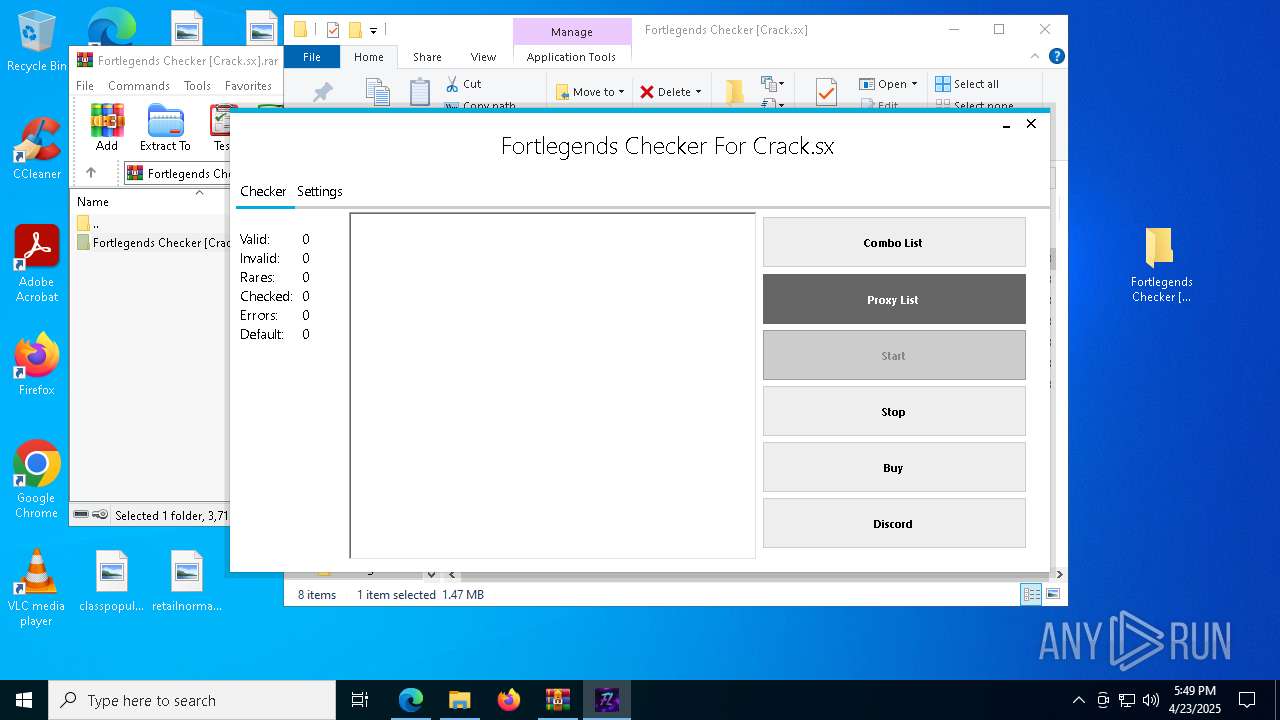Open the notification center icon

point(1247,700)
